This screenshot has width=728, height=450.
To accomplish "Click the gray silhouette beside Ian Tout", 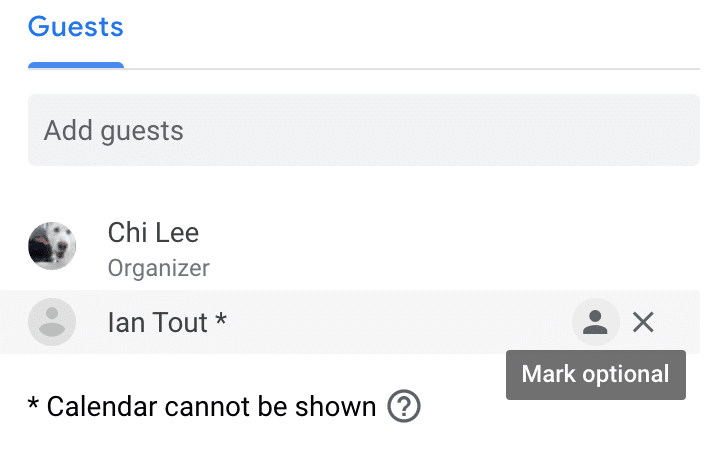I will click(x=52, y=322).
